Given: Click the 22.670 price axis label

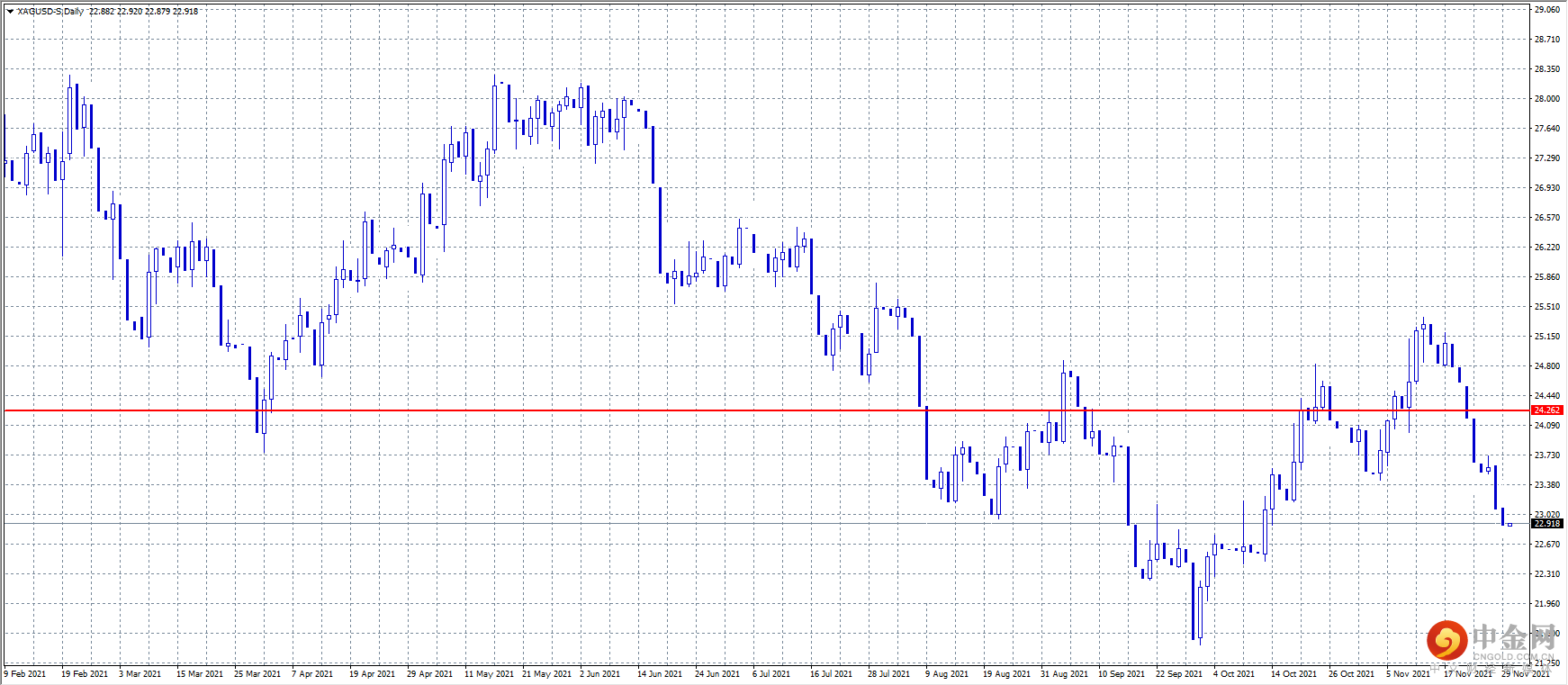Looking at the screenshot, I should pyautogui.click(x=1547, y=545).
